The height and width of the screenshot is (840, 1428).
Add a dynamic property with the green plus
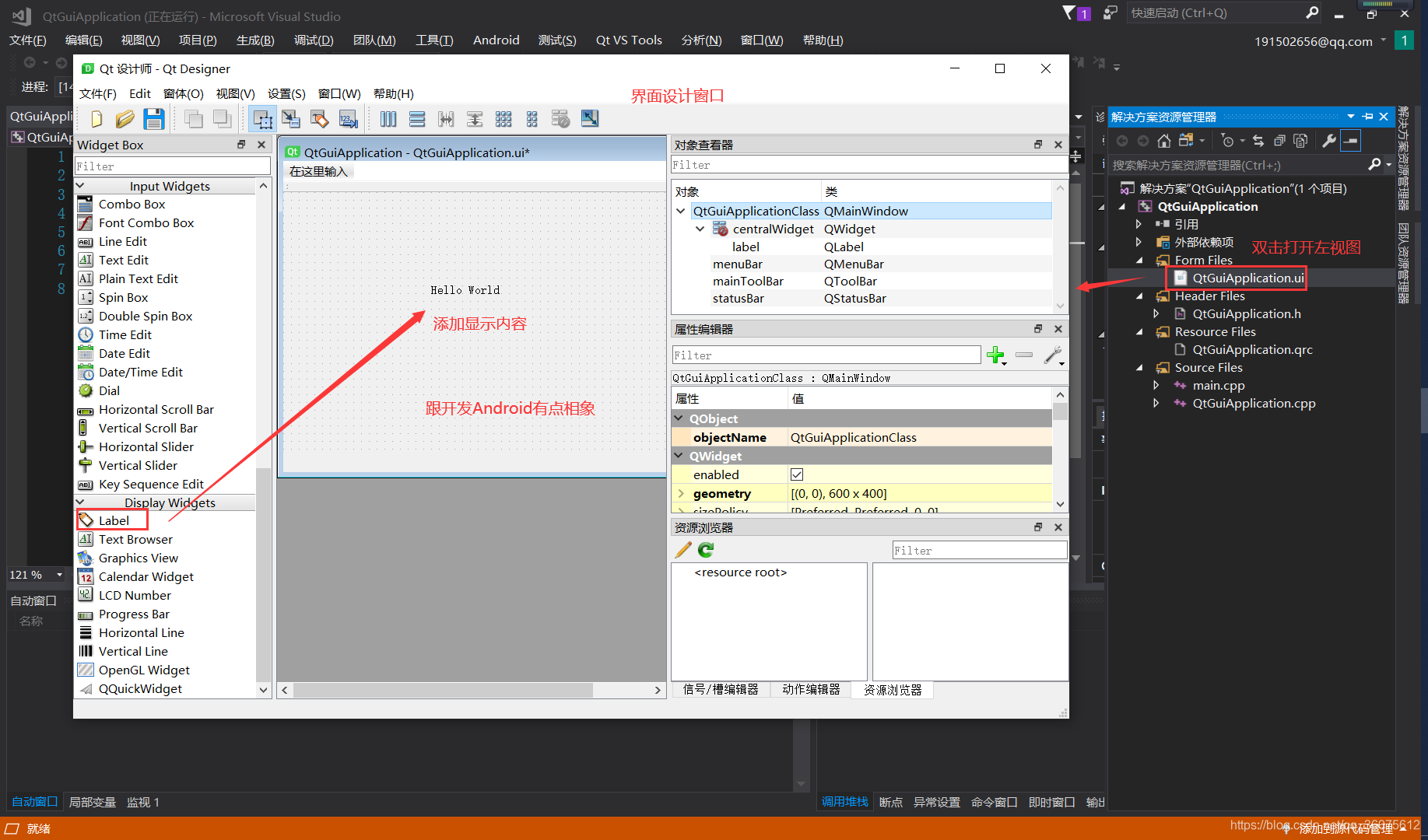coord(996,355)
